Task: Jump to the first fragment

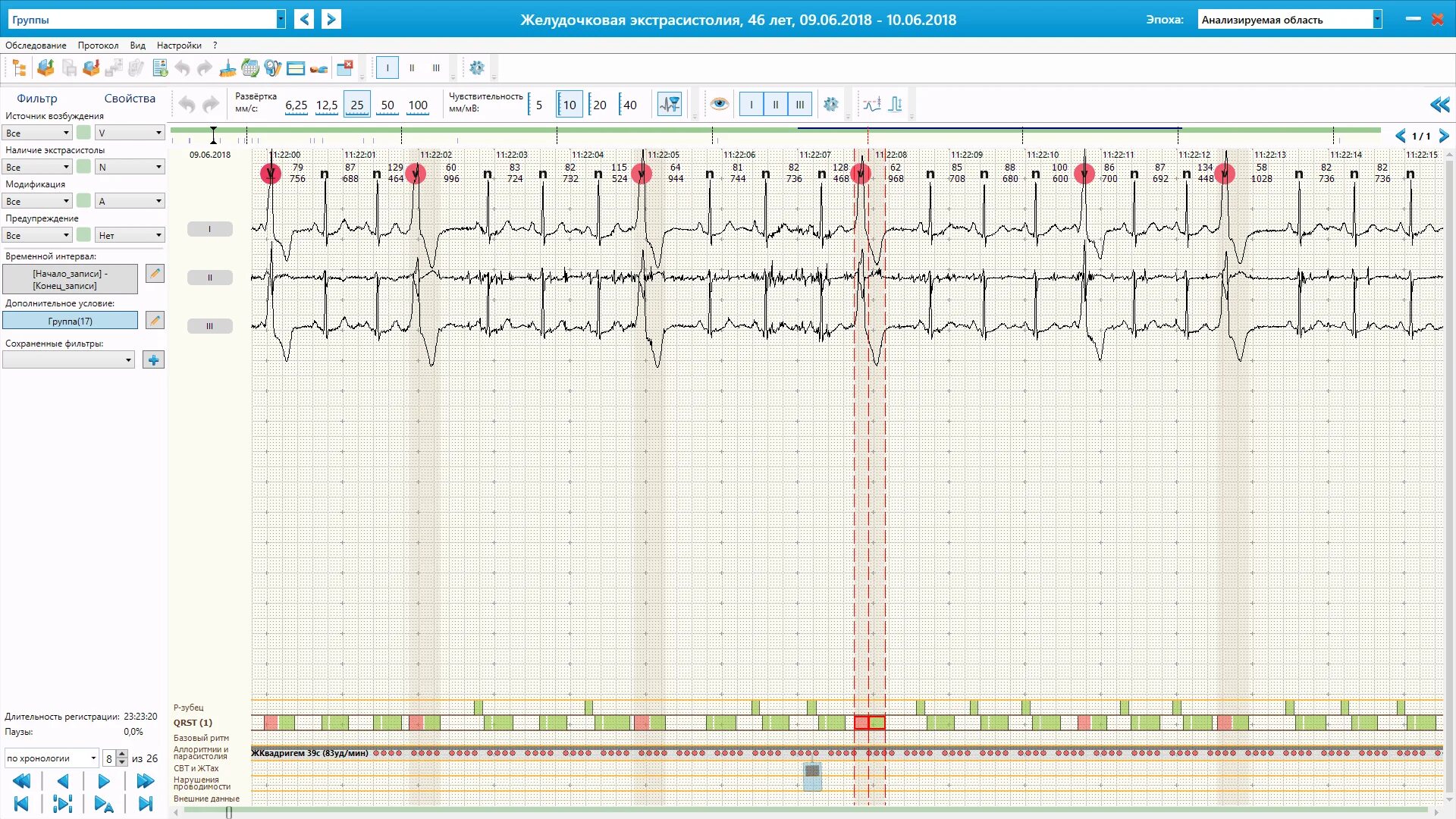Action: coord(21,804)
